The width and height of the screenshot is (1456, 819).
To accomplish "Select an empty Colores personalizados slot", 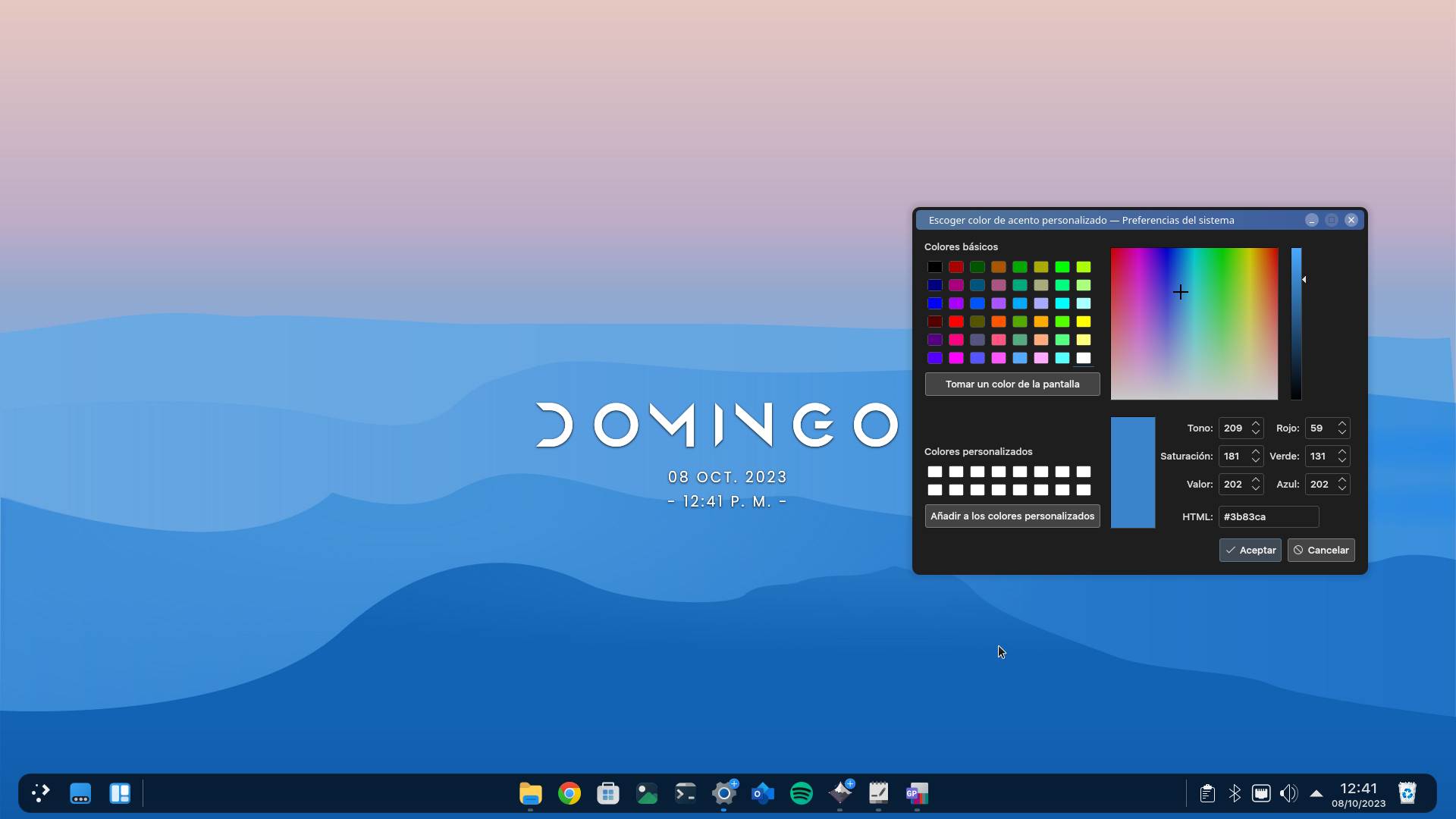I will tap(936, 472).
